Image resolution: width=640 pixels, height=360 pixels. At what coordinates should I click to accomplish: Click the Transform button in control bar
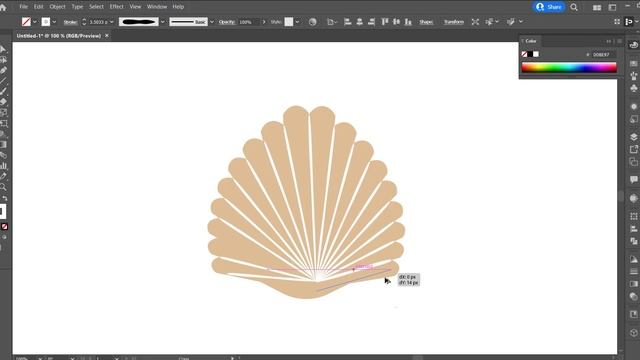[x=453, y=22]
